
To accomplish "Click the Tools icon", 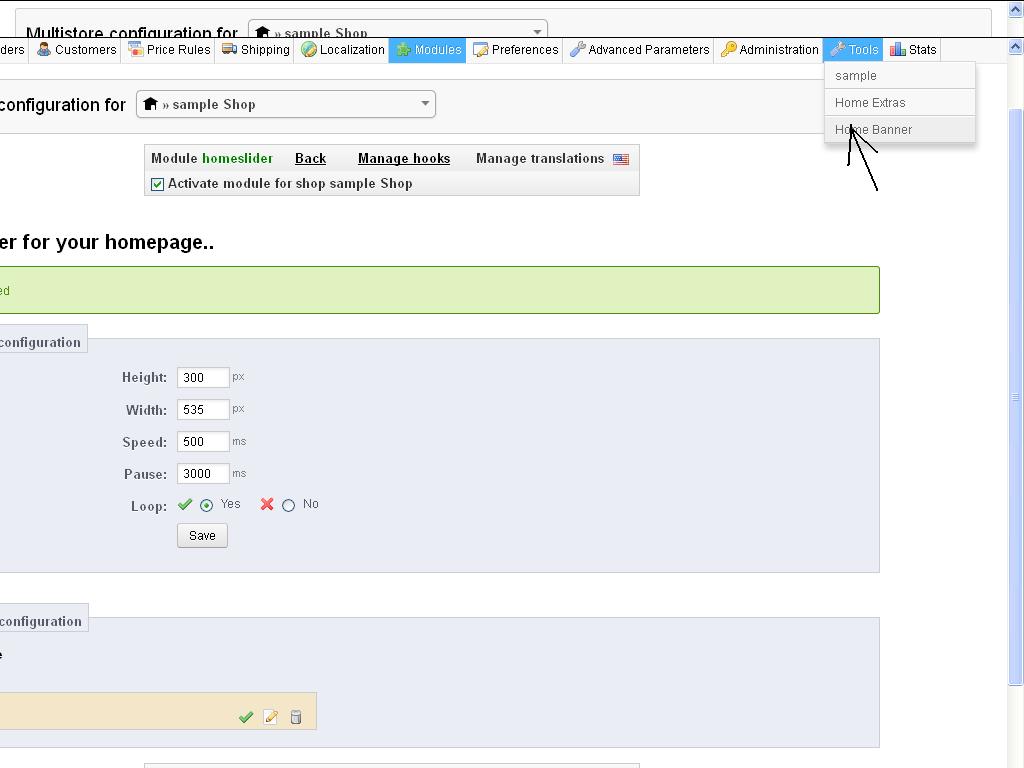I will point(838,49).
